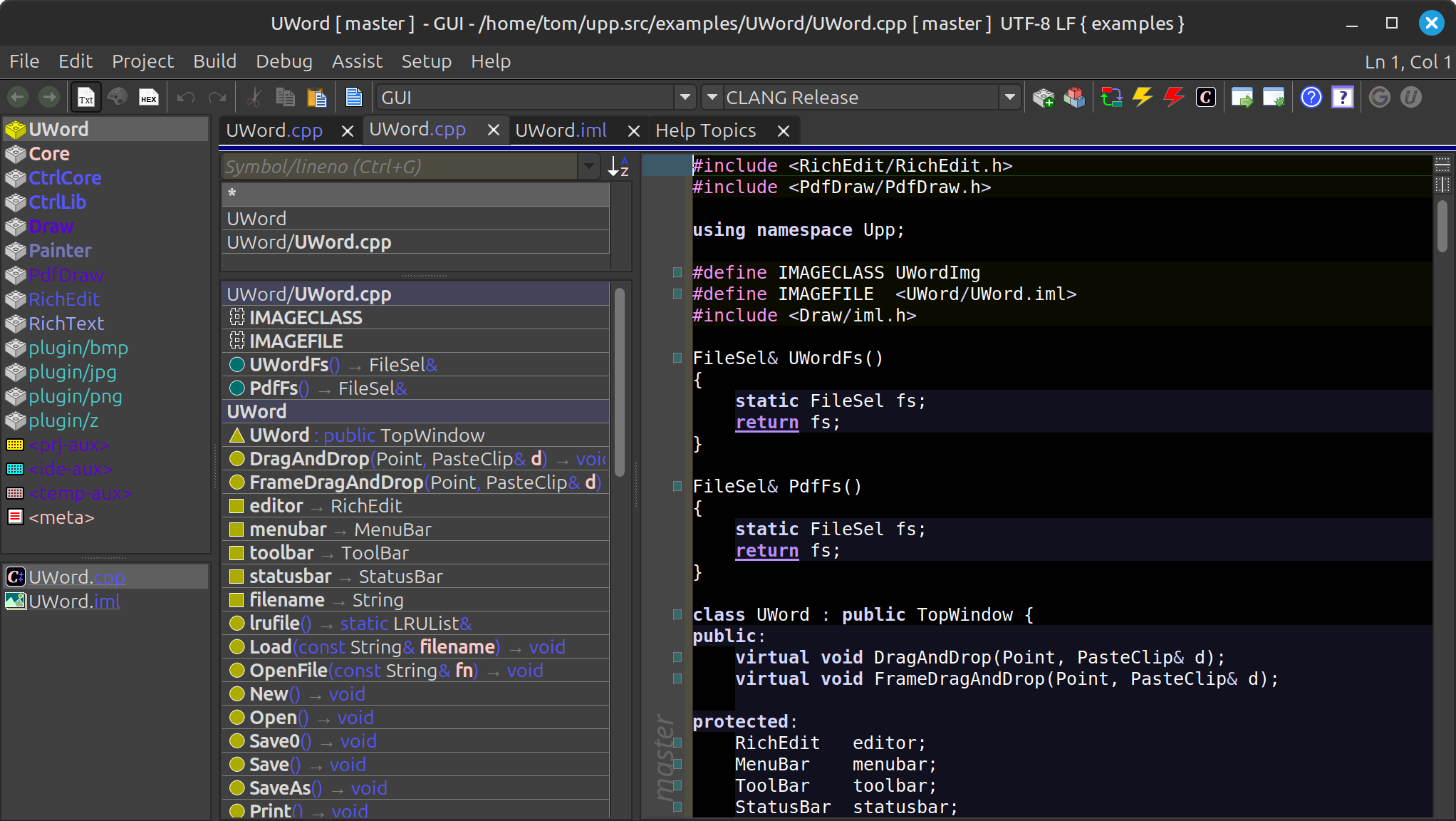This screenshot has height=821, width=1456.
Task: Open UWord.iml in the file list
Action: (105, 601)
